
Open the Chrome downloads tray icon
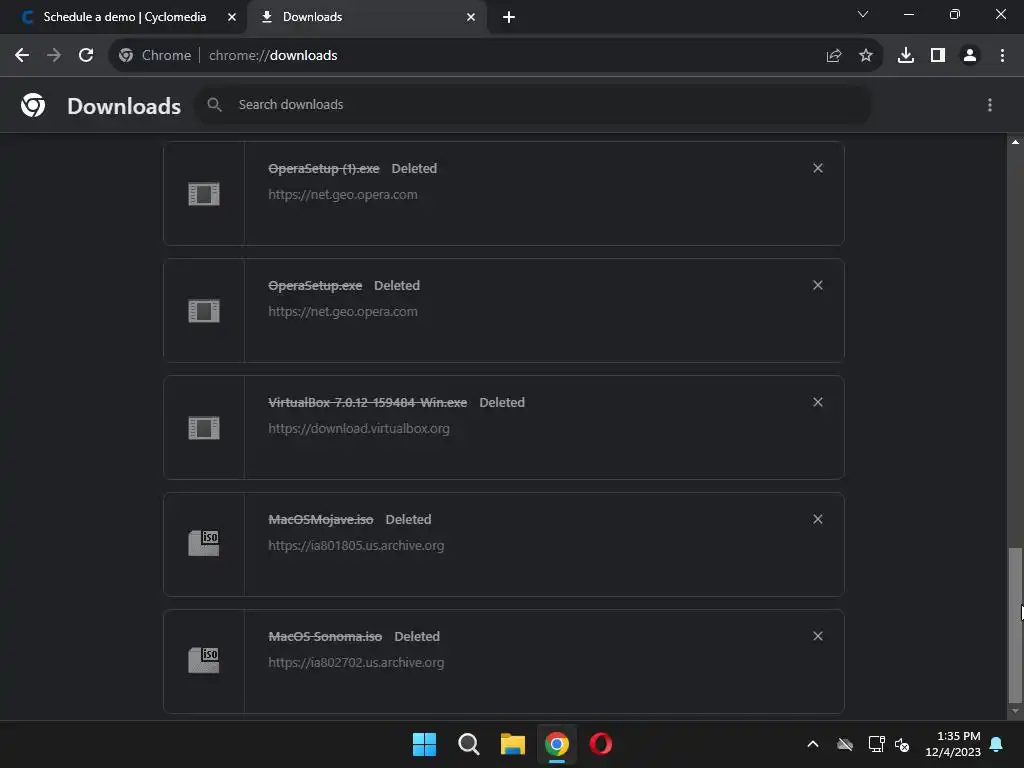click(906, 56)
